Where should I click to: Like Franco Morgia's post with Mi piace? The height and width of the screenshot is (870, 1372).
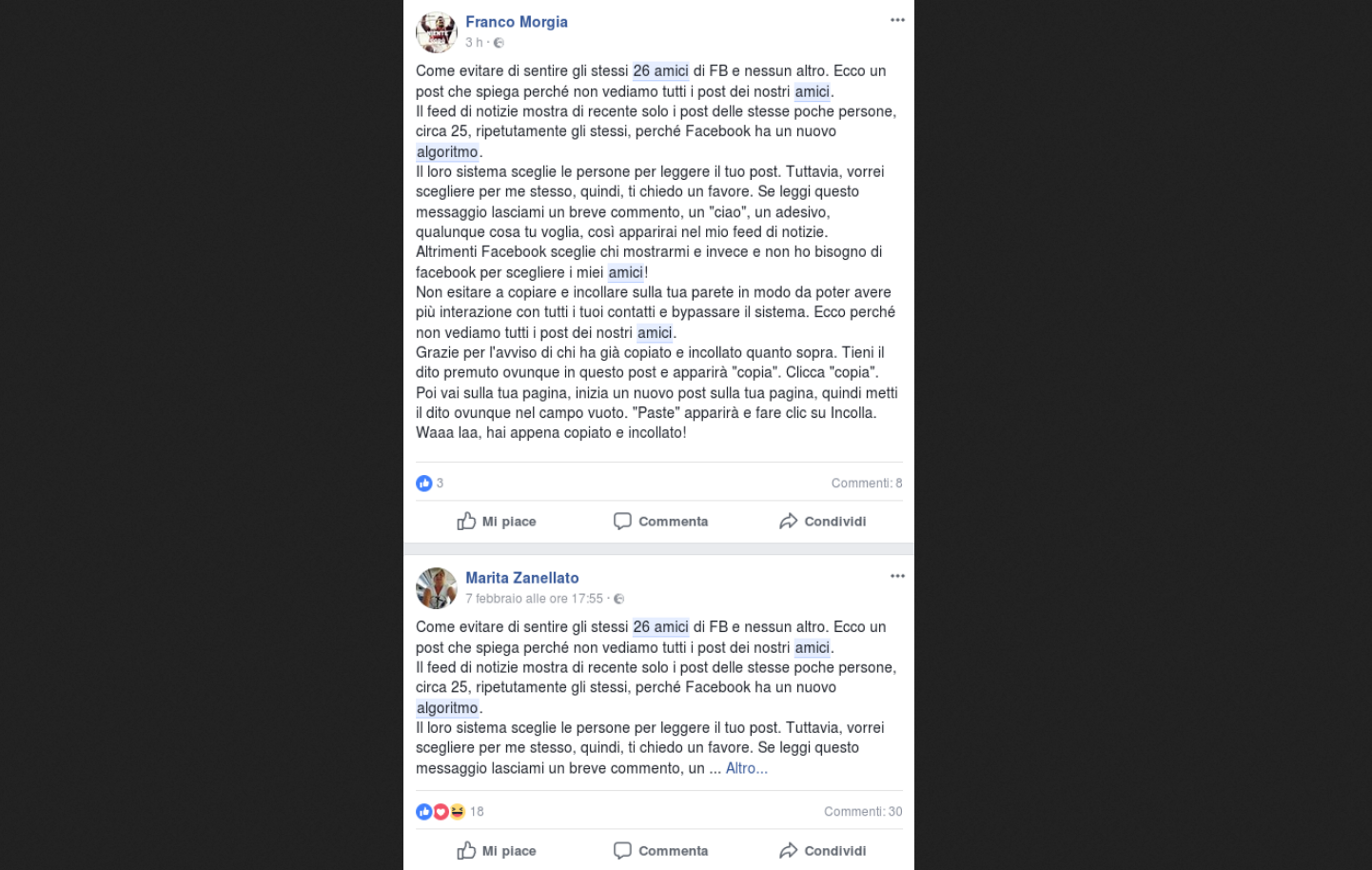pos(497,522)
